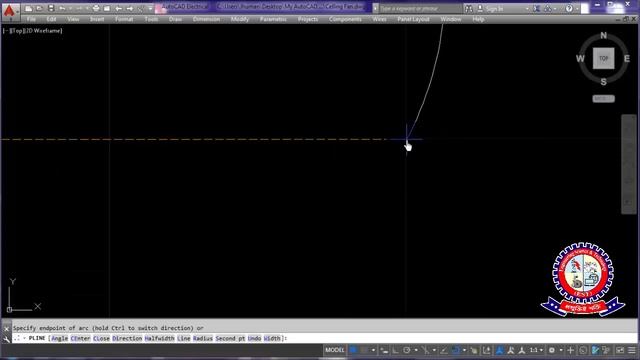This screenshot has width=640, height=360.
Task: Open the Format menu
Action: (124, 19)
